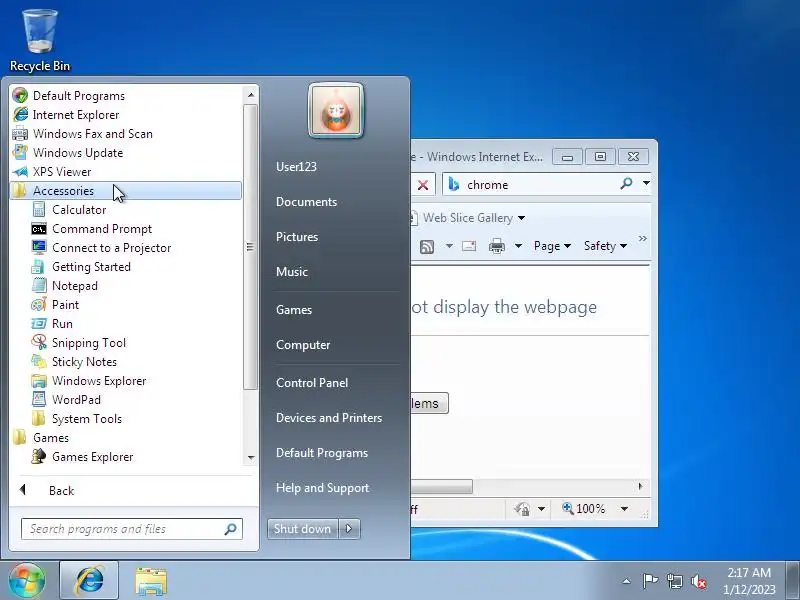The image size is (800, 600).
Task: Launch Command Prompt
Action: [x=92, y=229]
